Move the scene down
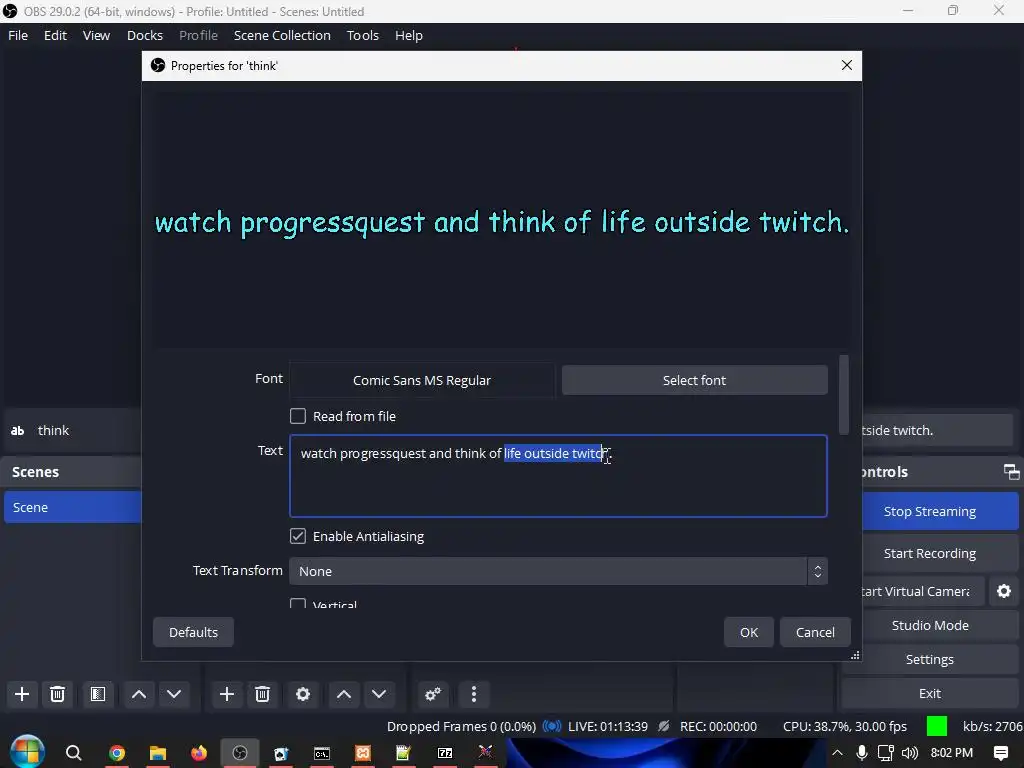Screen dimensions: 1024x768 174,694
